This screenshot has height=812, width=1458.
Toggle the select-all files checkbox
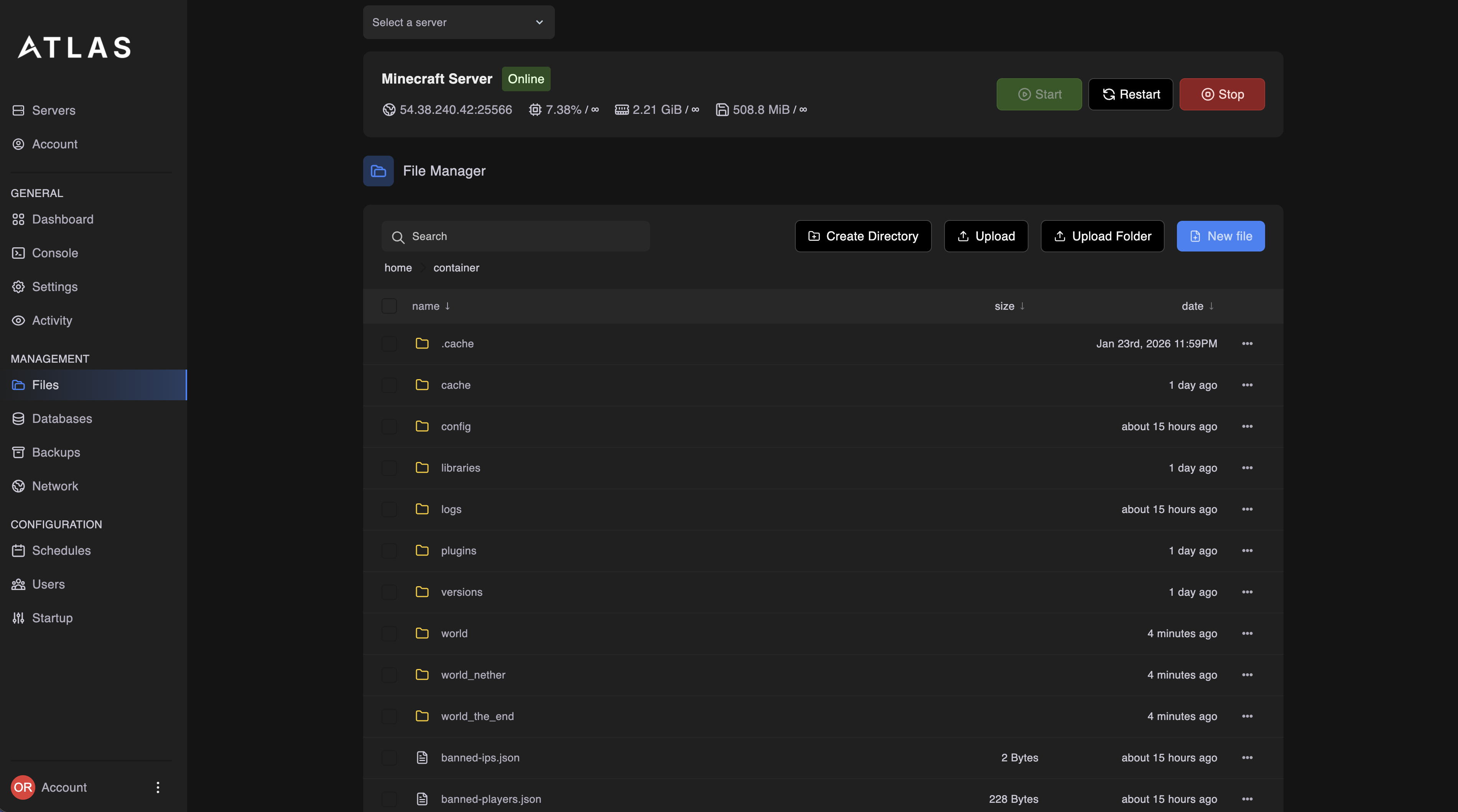(x=389, y=306)
